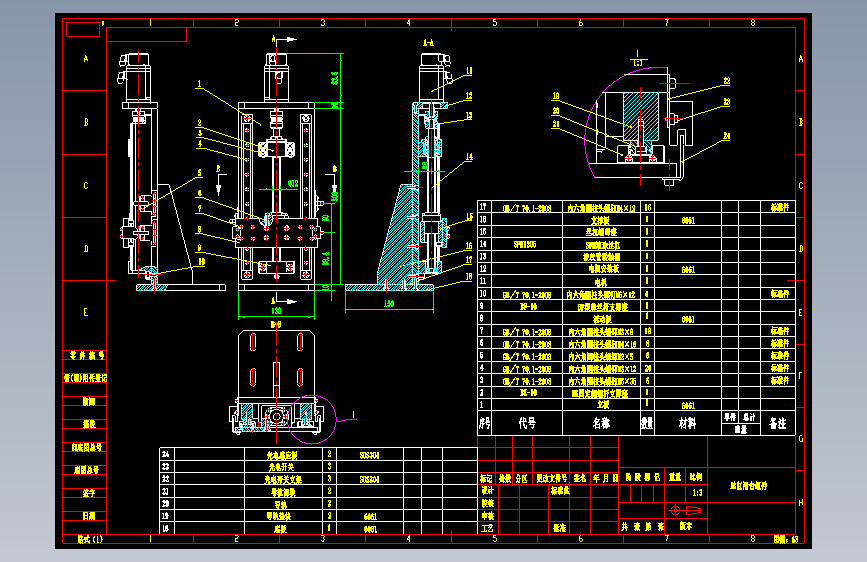Click the 日期 label in left margin
Screen dimensions: 867x562
pos(88,516)
